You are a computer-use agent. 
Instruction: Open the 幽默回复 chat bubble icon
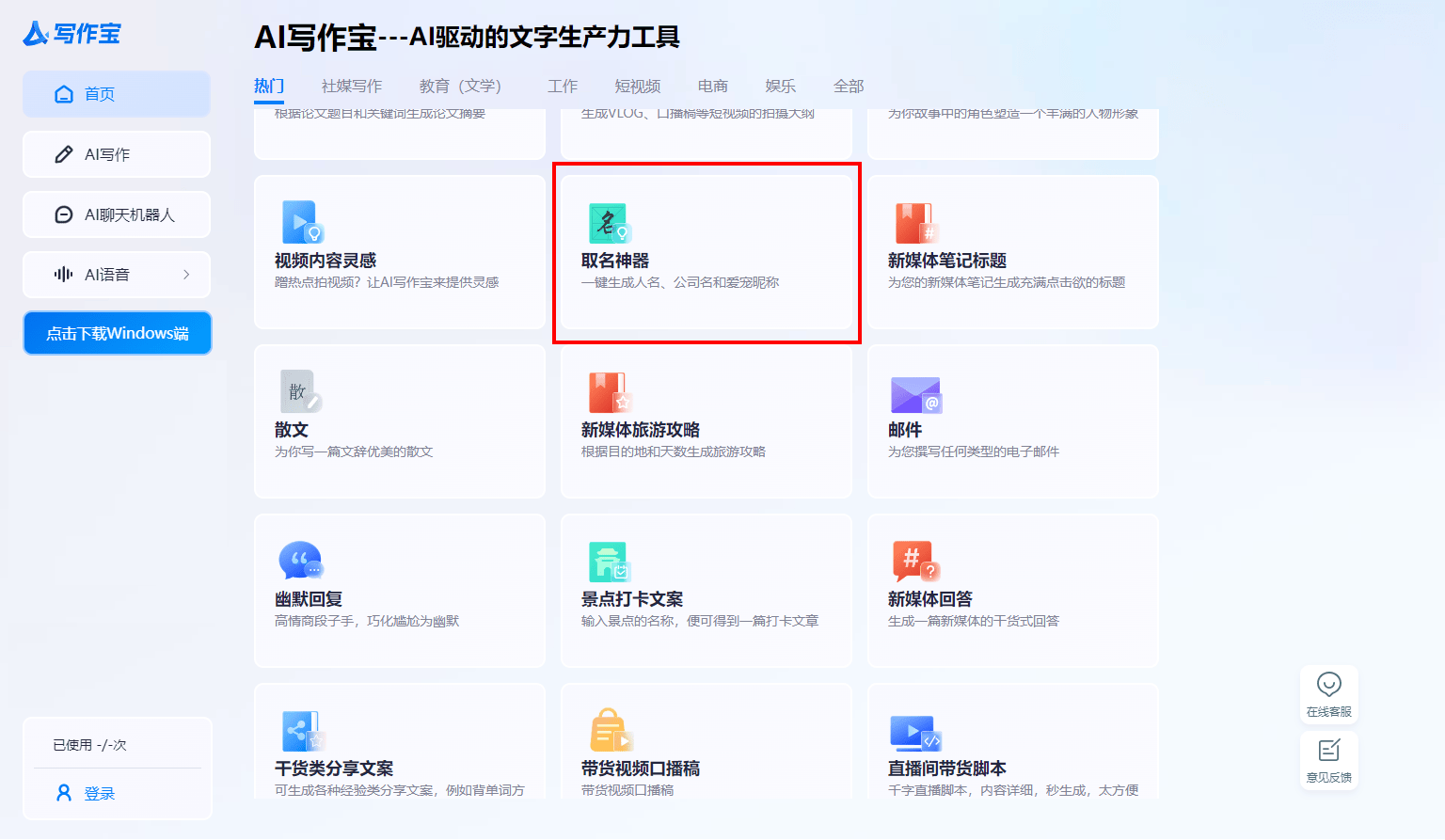click(300, 562)
